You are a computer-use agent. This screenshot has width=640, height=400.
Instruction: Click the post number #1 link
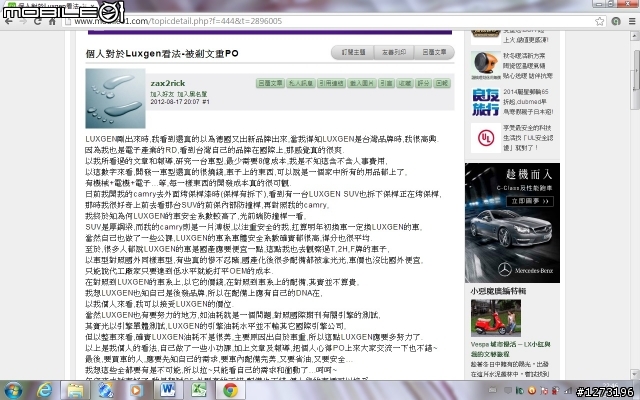(x=206, y=102)
